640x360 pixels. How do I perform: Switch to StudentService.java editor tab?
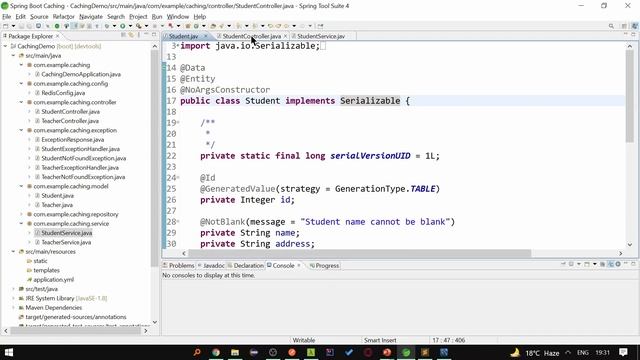[321, 36]
